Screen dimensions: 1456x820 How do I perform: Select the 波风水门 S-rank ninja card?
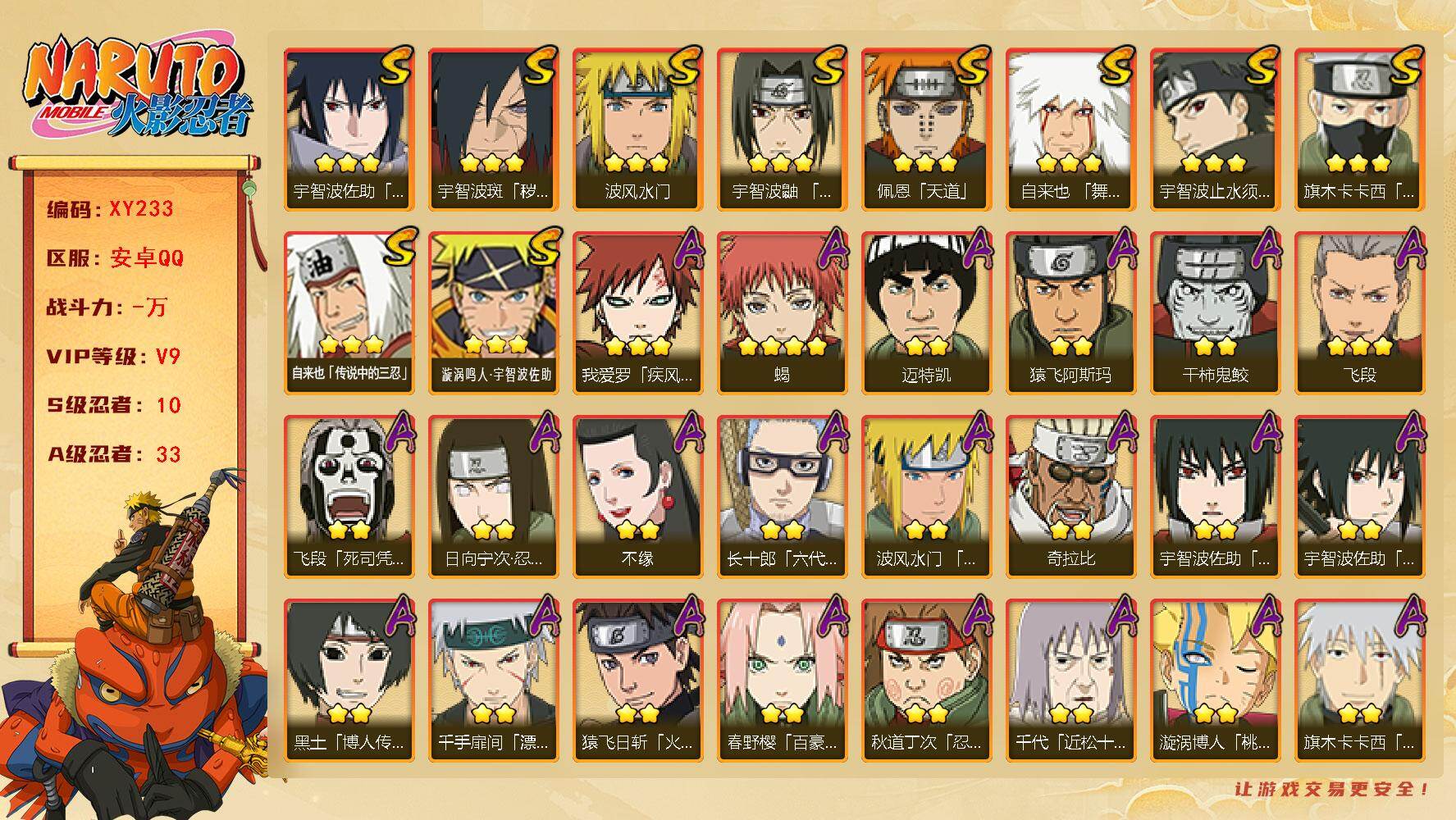[x=637, y=130]
